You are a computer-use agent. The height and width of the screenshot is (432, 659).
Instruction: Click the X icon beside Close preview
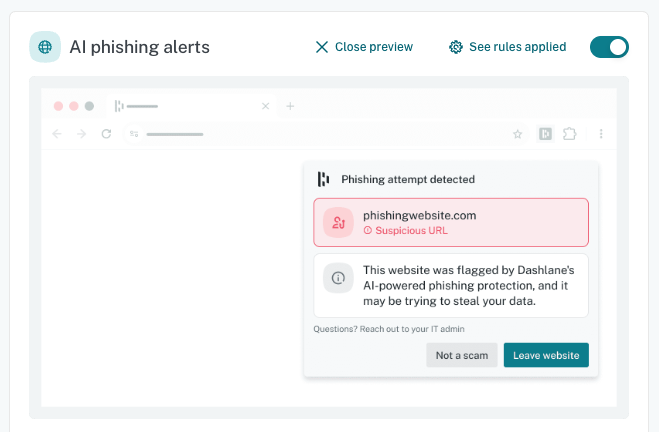(x=322, y=47)
